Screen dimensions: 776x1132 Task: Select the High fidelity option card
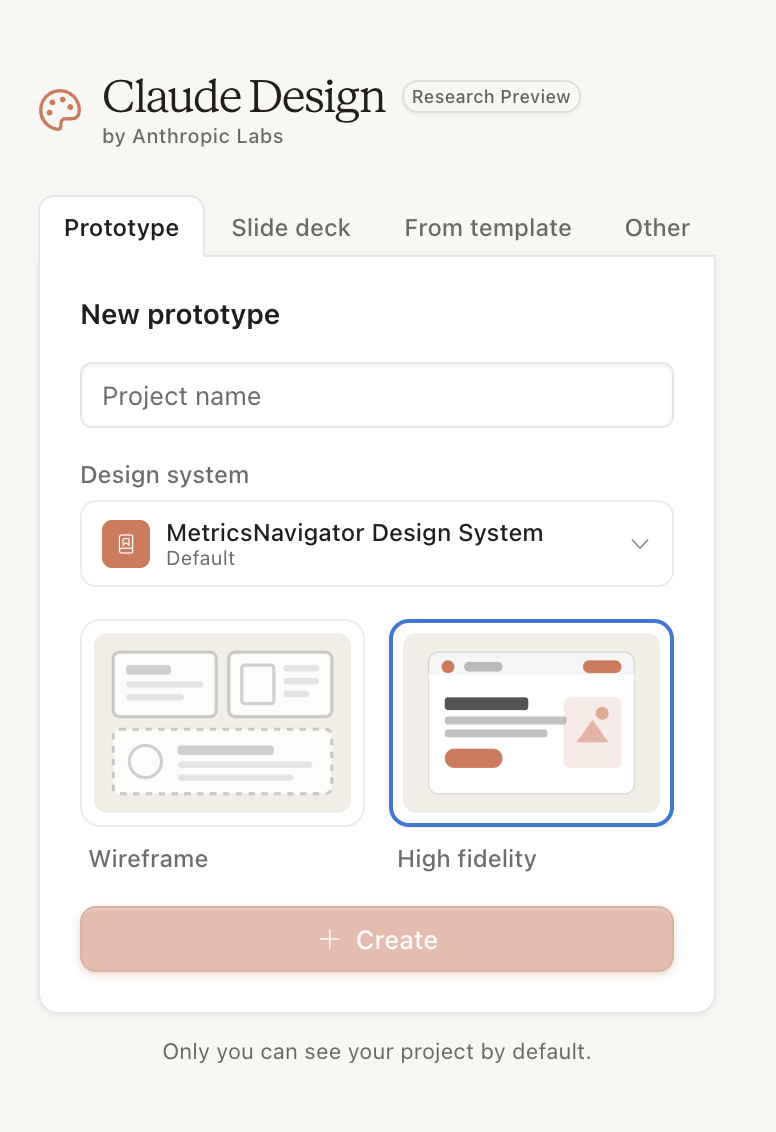tap(531, 723)
